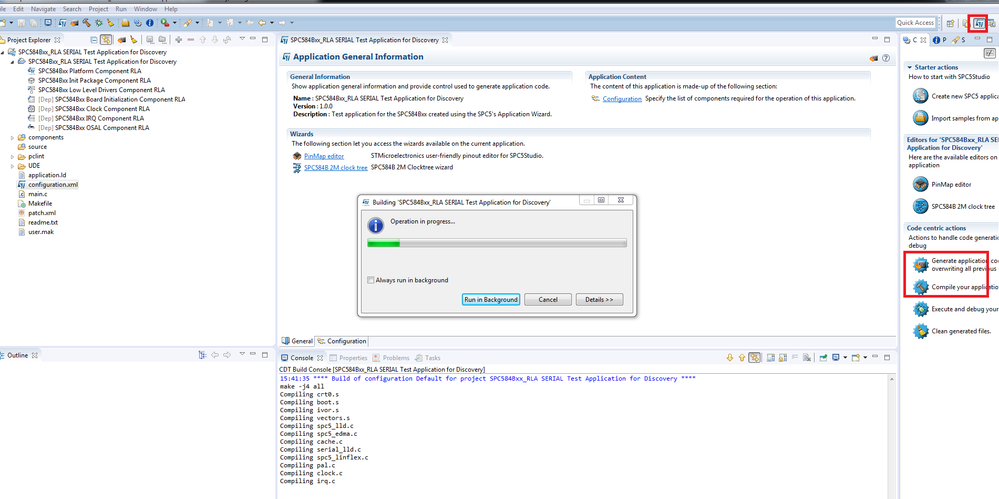The width and height of the screenshot is (999, 499).
Task: Open the Window menu
Action: pos(146,10)
